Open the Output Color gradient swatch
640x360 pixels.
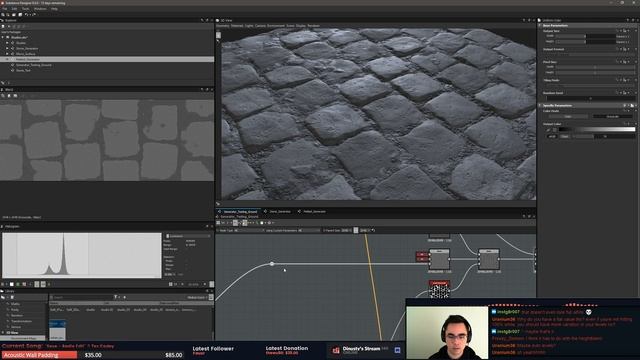click(598, 129)
